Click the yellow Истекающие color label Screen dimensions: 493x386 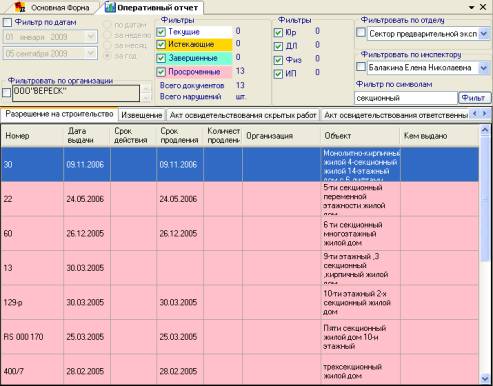click(x=199, y=44)
